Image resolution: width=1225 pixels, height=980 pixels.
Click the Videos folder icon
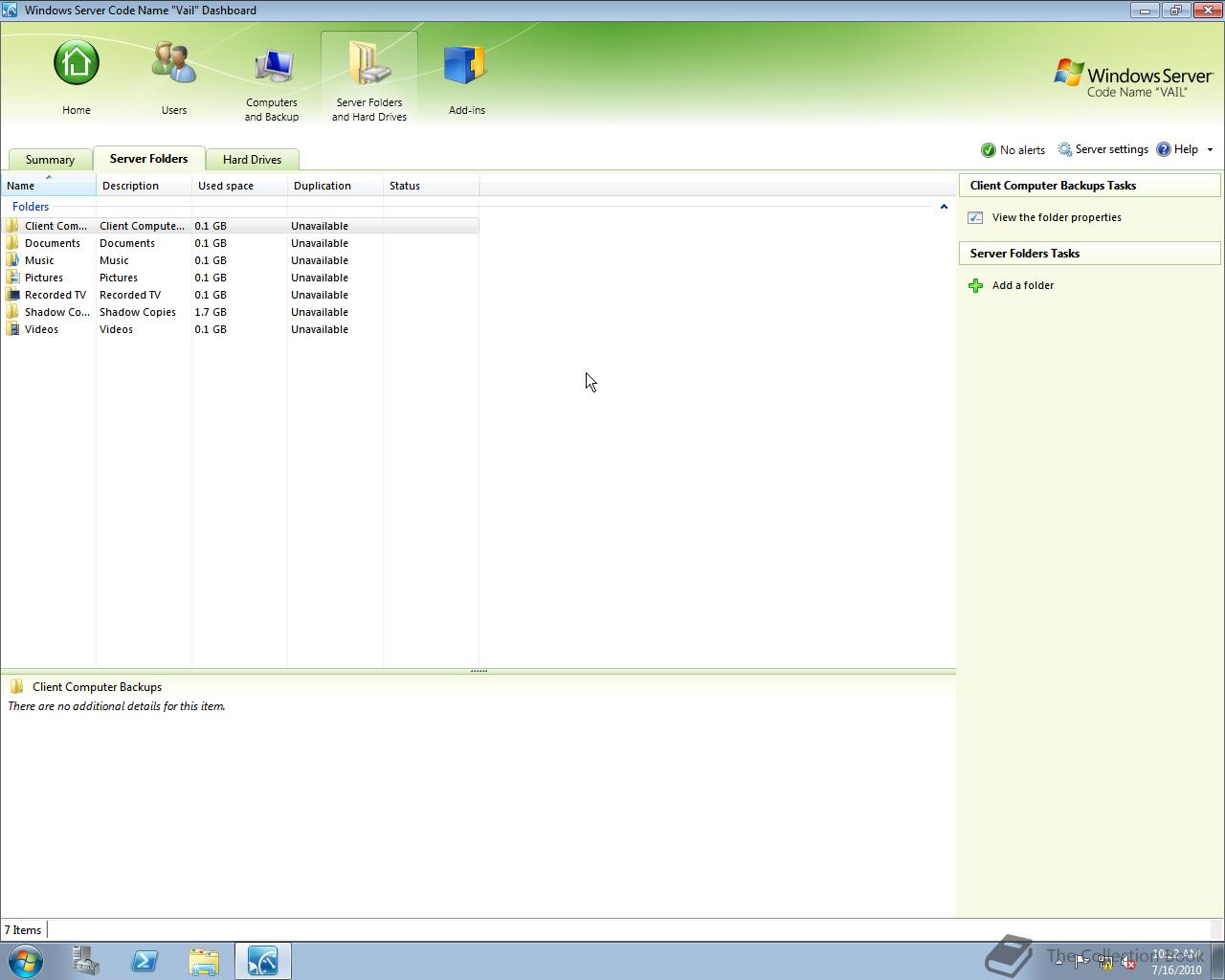point(12,329)
